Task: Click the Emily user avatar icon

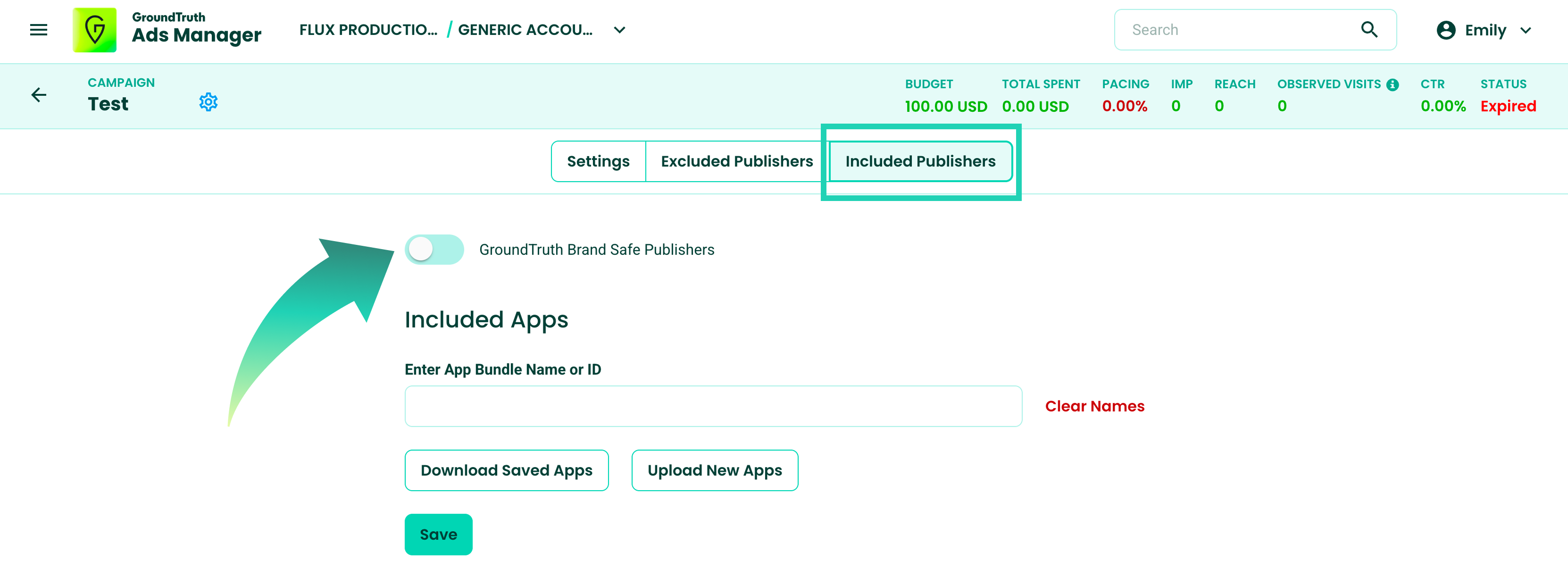Action: click(1446, 30)
